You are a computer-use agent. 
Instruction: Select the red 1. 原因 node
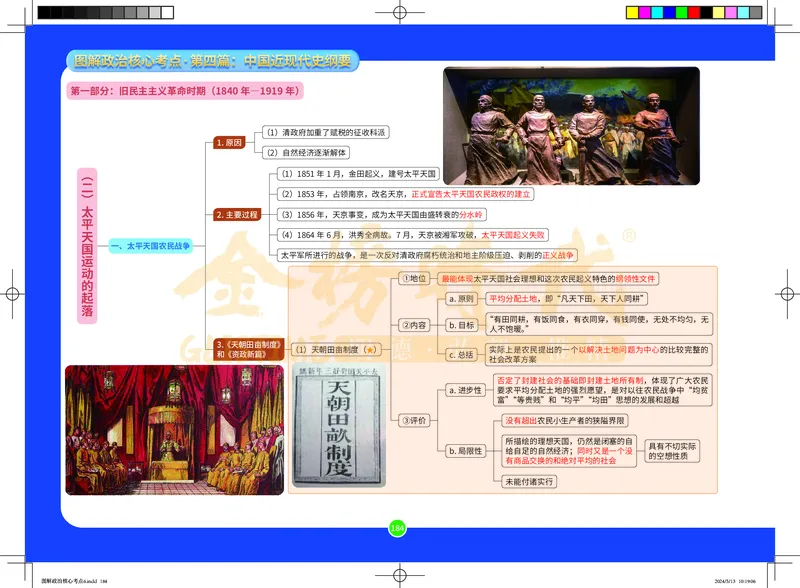230,141
